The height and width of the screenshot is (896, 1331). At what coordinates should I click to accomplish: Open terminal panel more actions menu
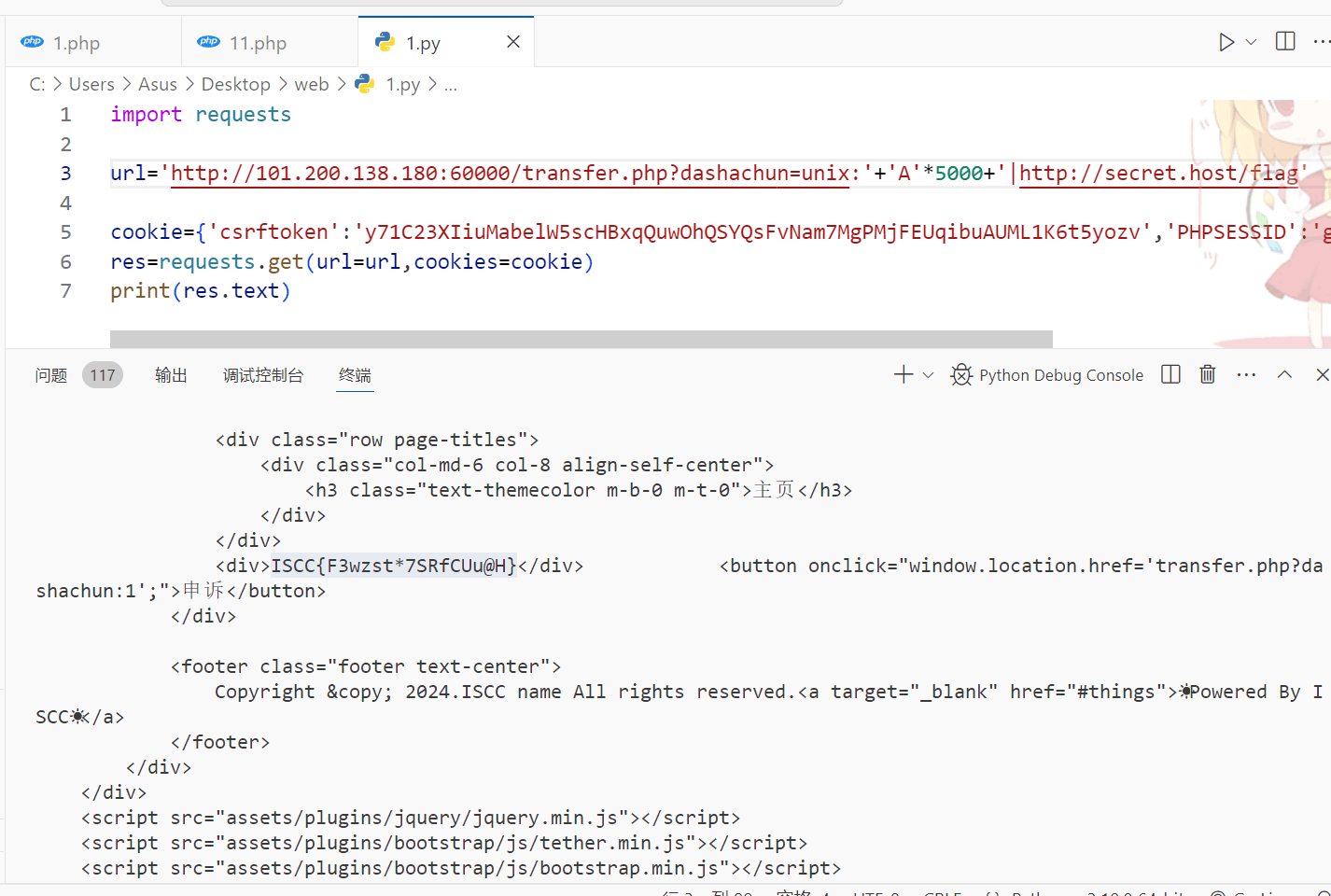[x=1246, y=374]
